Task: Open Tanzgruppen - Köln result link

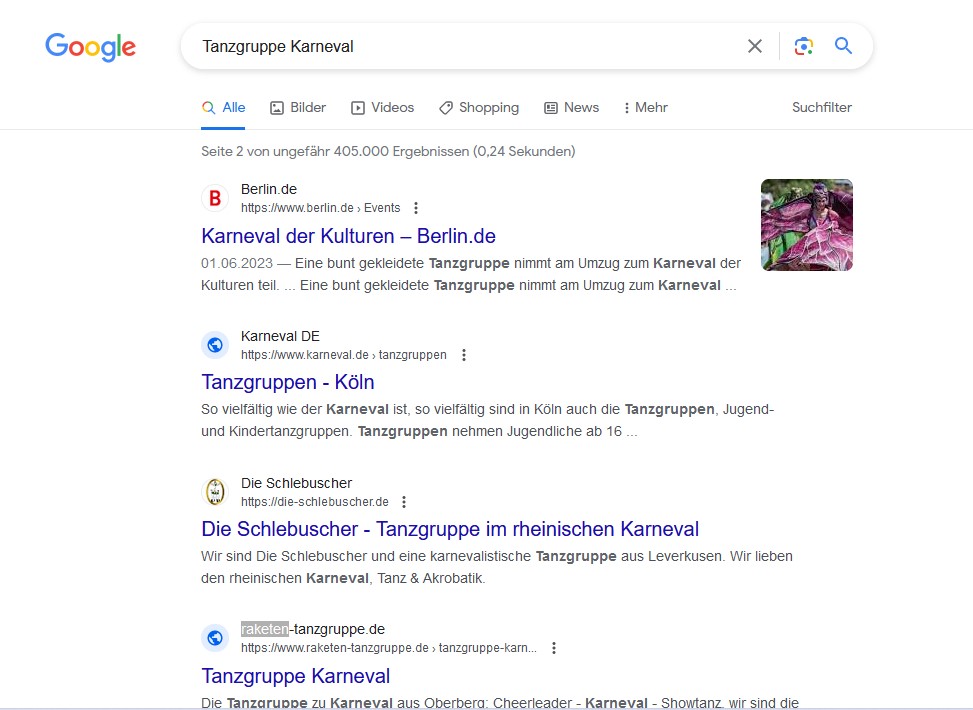Action: point(288,382)
